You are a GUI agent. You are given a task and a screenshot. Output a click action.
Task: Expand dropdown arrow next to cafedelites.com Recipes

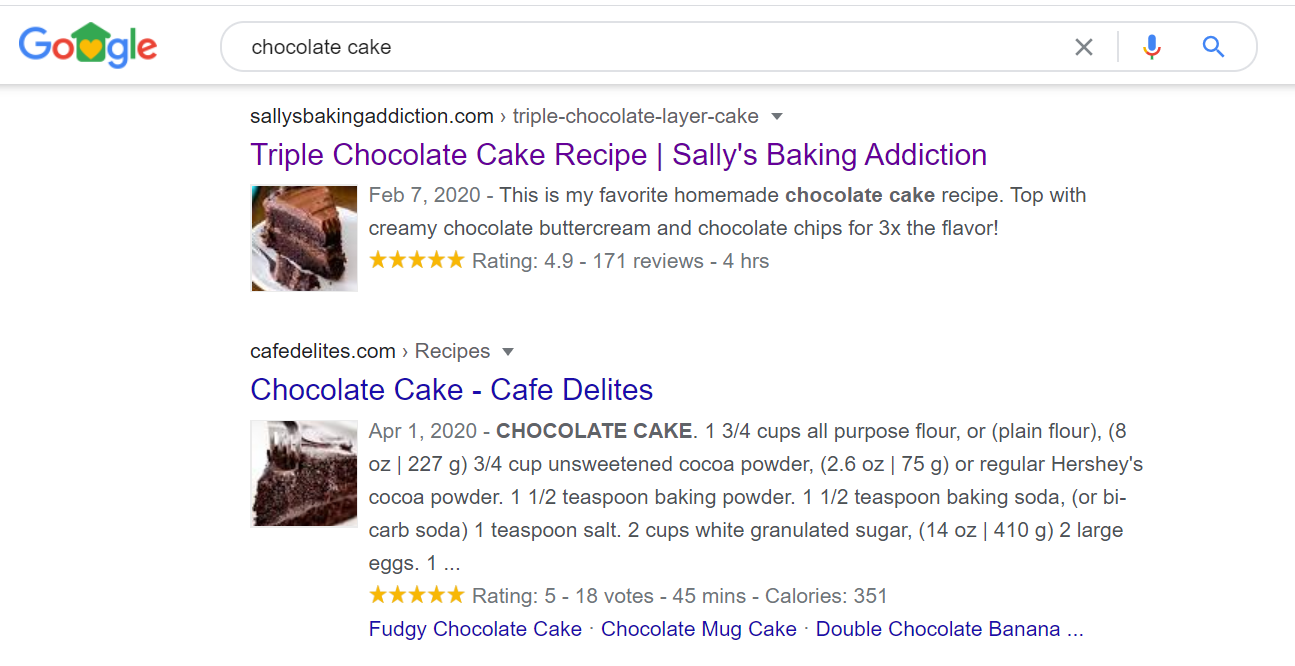[x=508, y=352]
